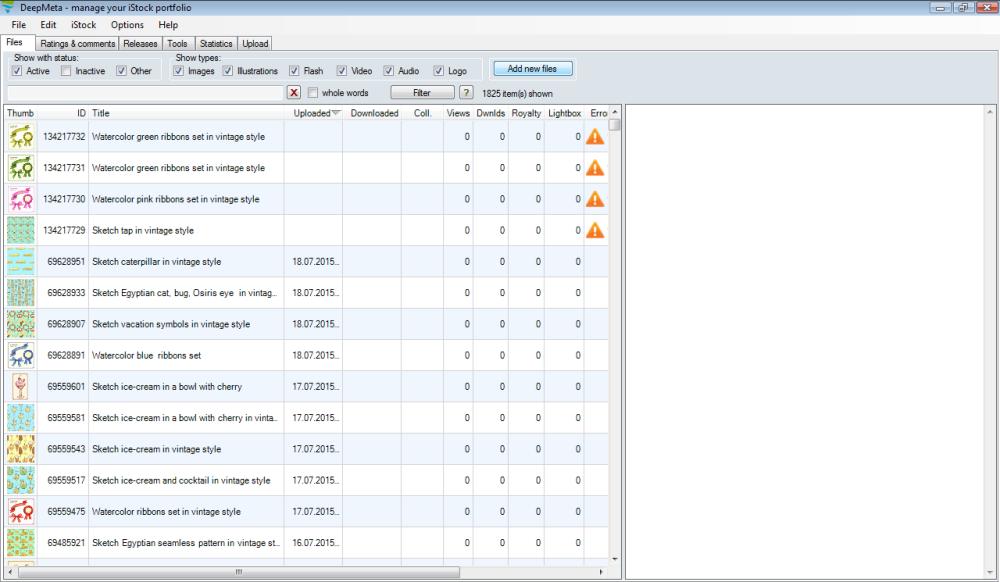Click the Add new files button
The image size is (1000, 582).
coord(533,68)
